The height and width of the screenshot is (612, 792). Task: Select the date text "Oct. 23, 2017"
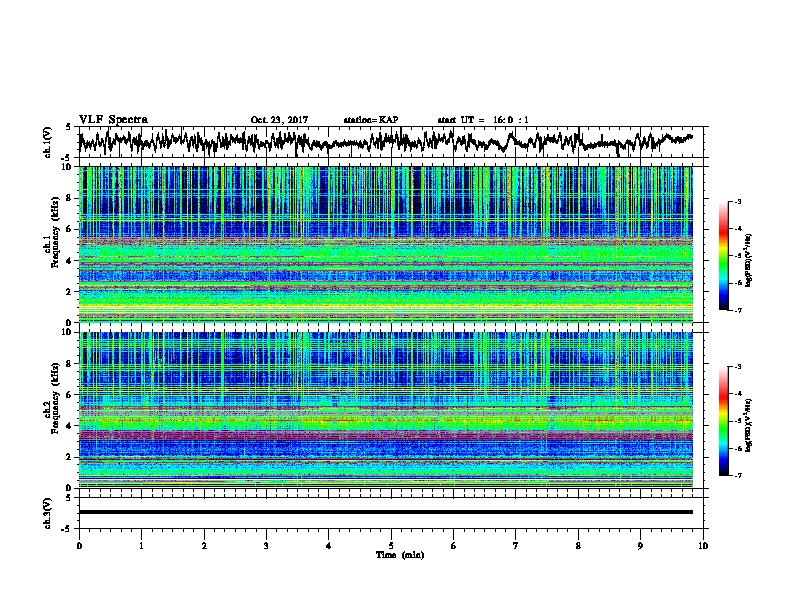[x=279, y=120]
